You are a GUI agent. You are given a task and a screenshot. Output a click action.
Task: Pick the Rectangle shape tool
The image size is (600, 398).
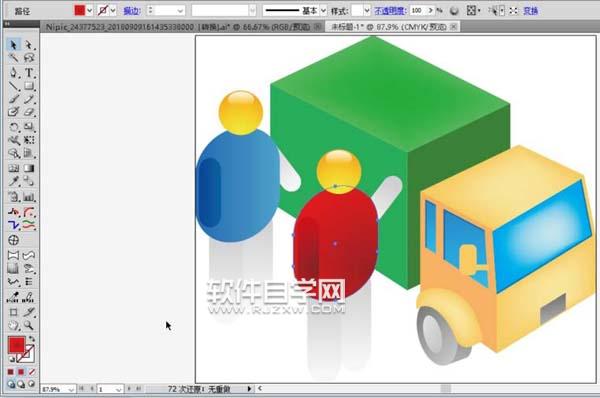tap(29, 86)
